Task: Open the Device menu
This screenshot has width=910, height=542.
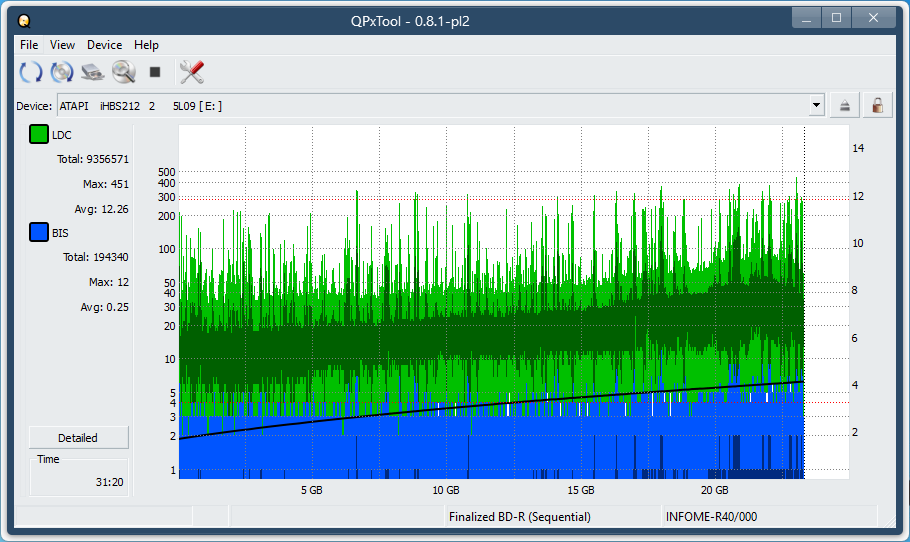Action: (104, 45)
